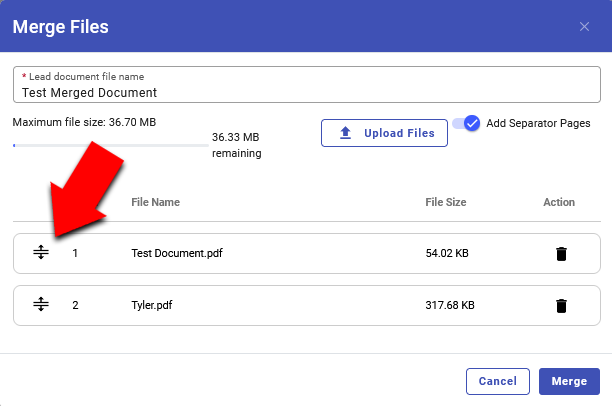
Task: Click the Add Separator Pages label text
Action: coord(538,123)
